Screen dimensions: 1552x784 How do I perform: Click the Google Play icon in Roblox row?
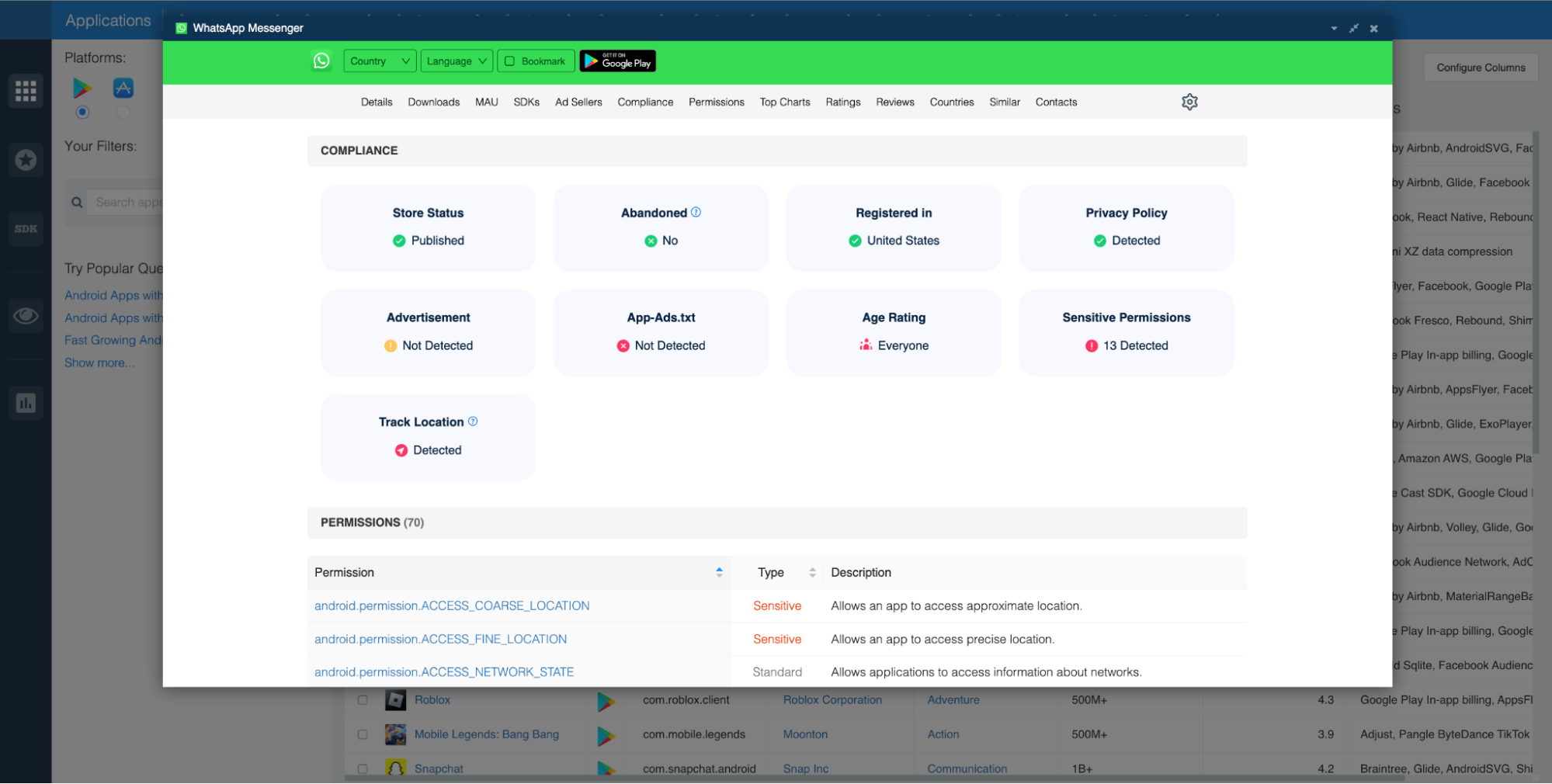(606, 701)
